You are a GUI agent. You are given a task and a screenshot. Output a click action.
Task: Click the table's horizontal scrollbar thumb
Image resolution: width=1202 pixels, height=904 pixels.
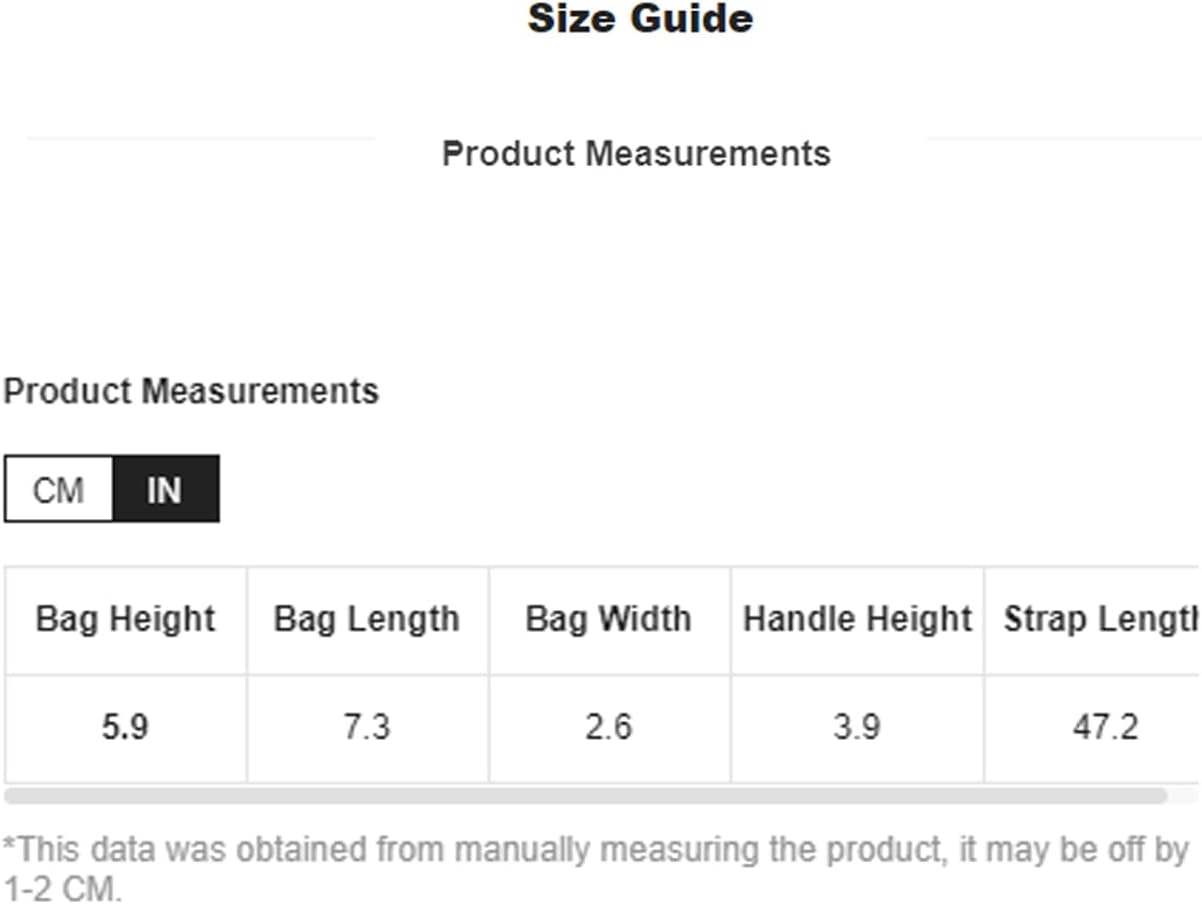[585, 797]
